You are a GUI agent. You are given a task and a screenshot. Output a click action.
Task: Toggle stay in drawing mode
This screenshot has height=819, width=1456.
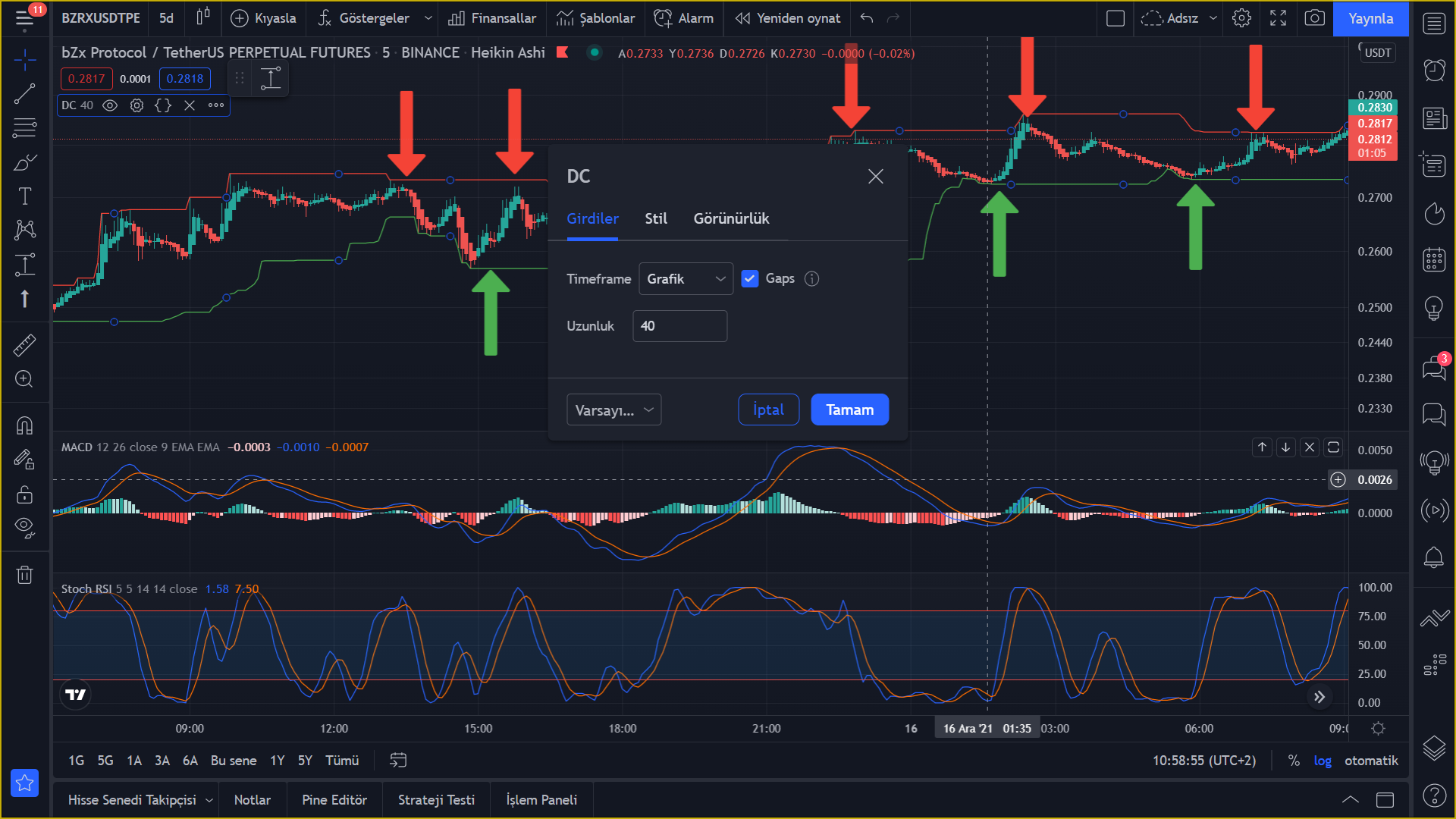24,460
